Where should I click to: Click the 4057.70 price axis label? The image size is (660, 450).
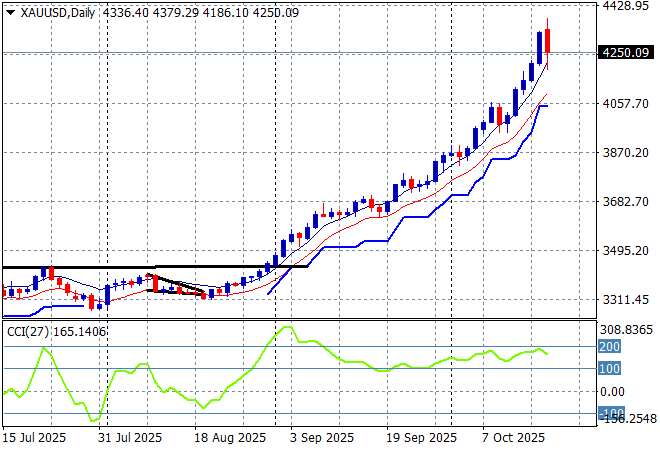tap(629, 103)
